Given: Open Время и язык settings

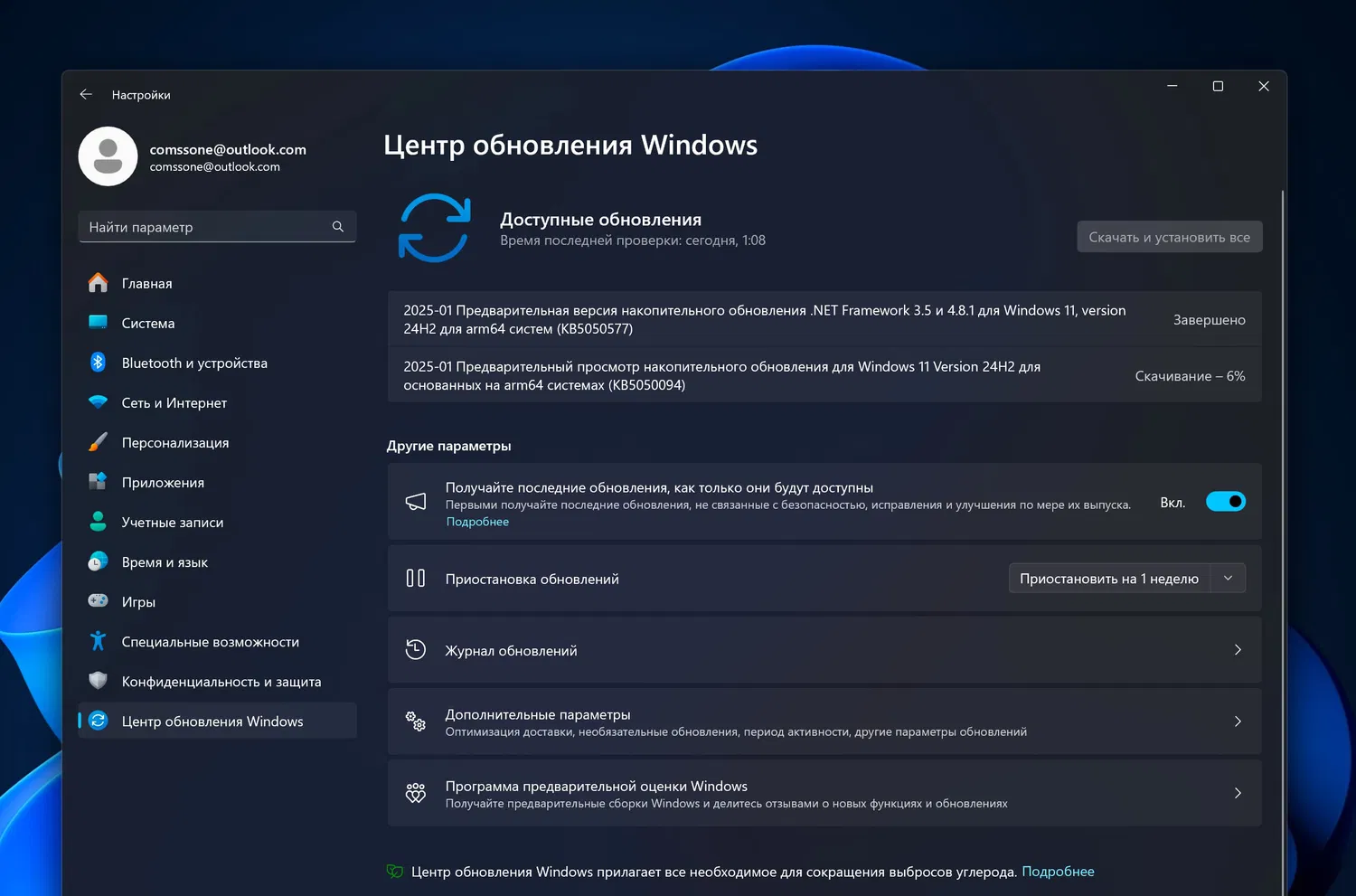Looking at the screenshot, I should [217, 561].
